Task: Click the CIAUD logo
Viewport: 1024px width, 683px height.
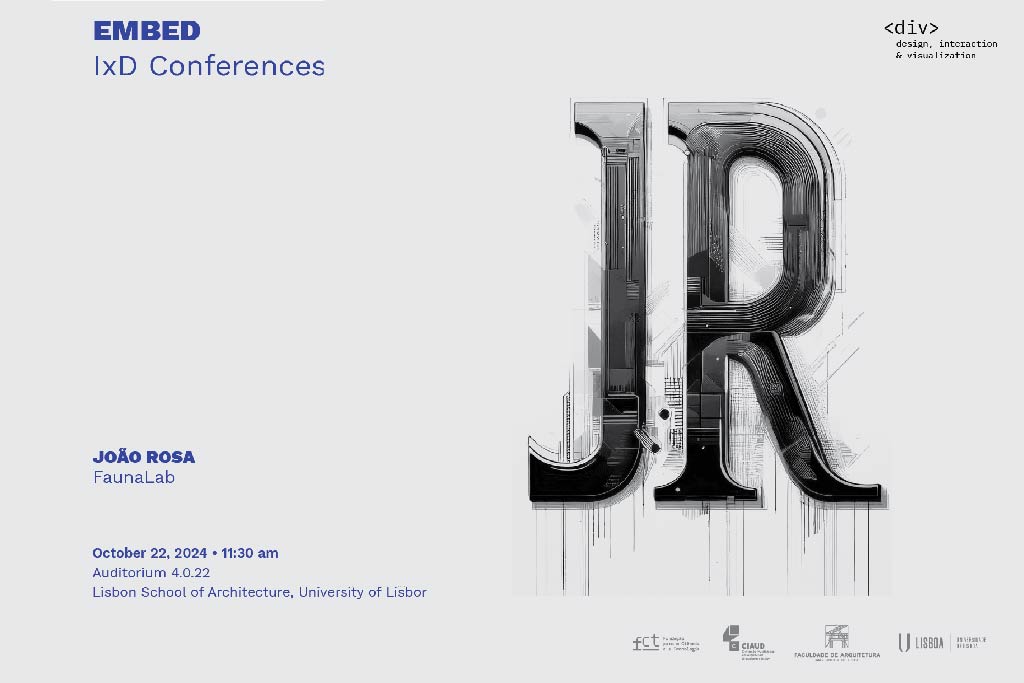Action: (x=748, y=643)
